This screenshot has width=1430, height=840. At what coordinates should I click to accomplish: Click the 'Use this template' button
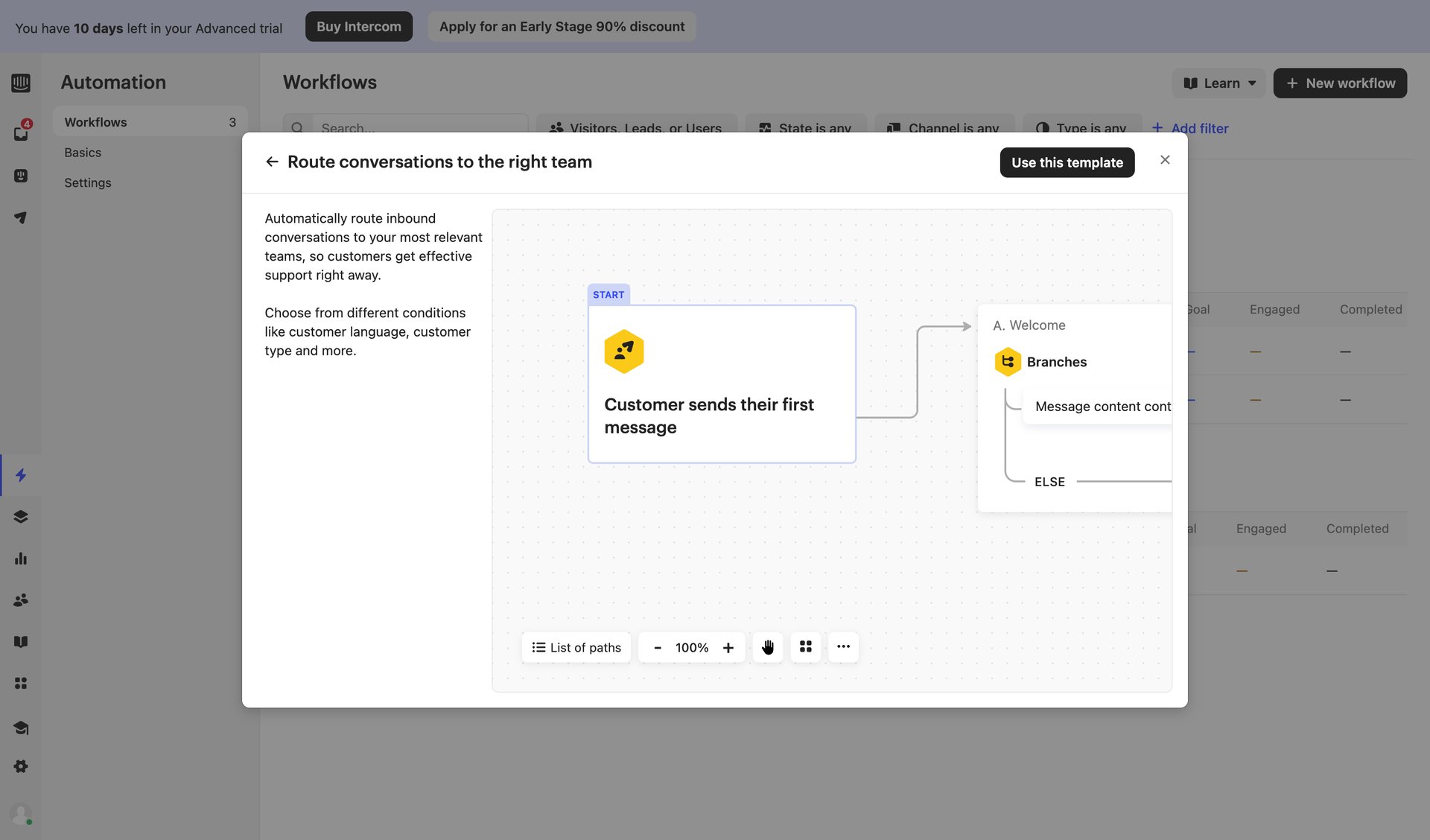point(1067,162)
